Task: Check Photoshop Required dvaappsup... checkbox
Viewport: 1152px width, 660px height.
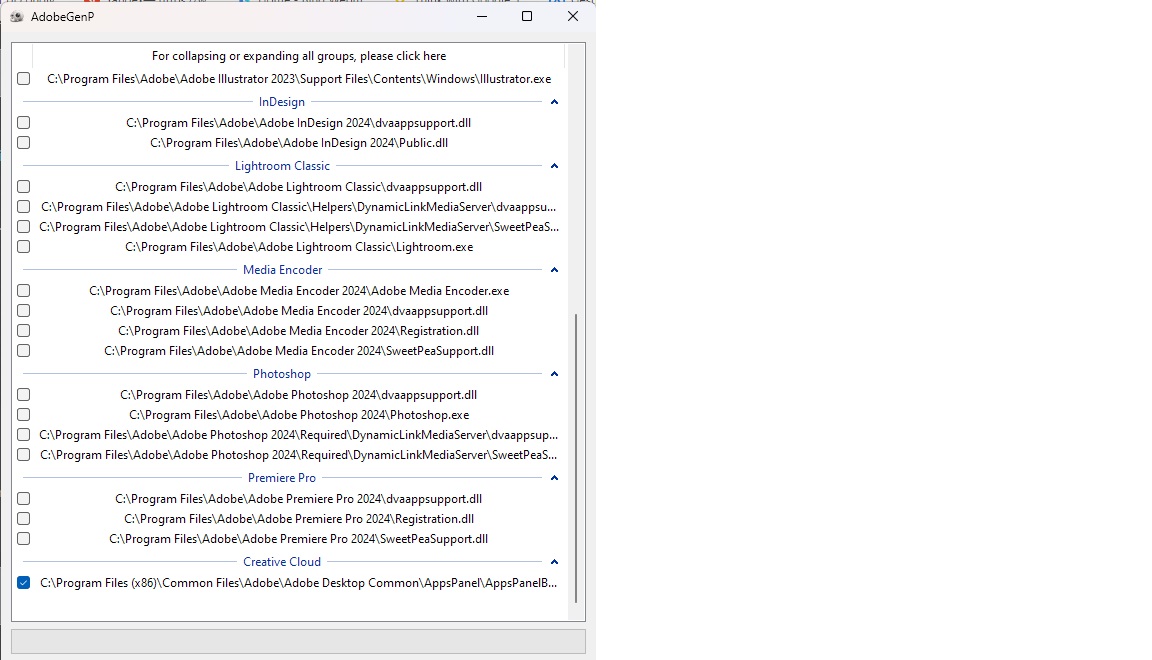Action: coord(24,434)
